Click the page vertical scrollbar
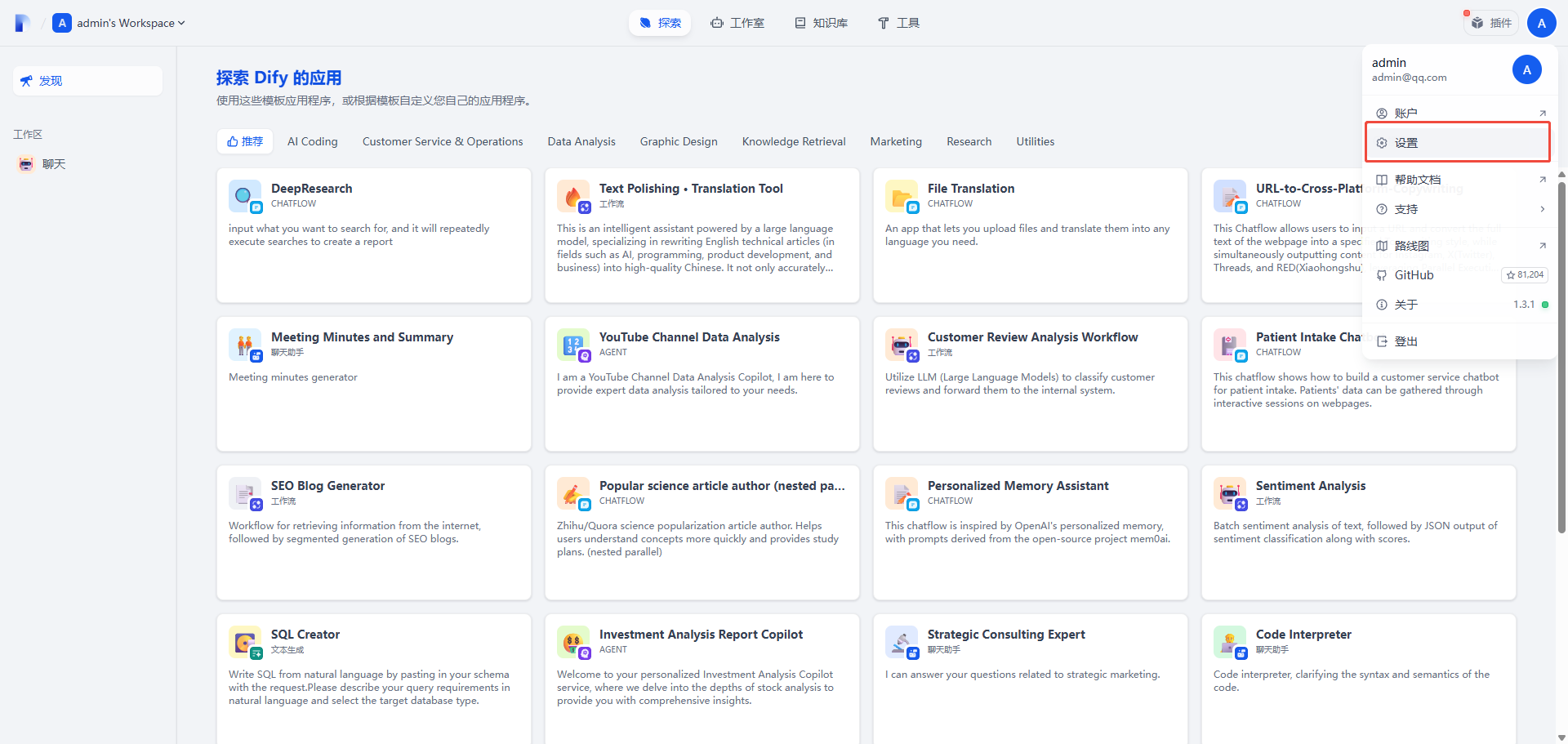Screen dimensions: 1568x744 tap(1561, 357)
